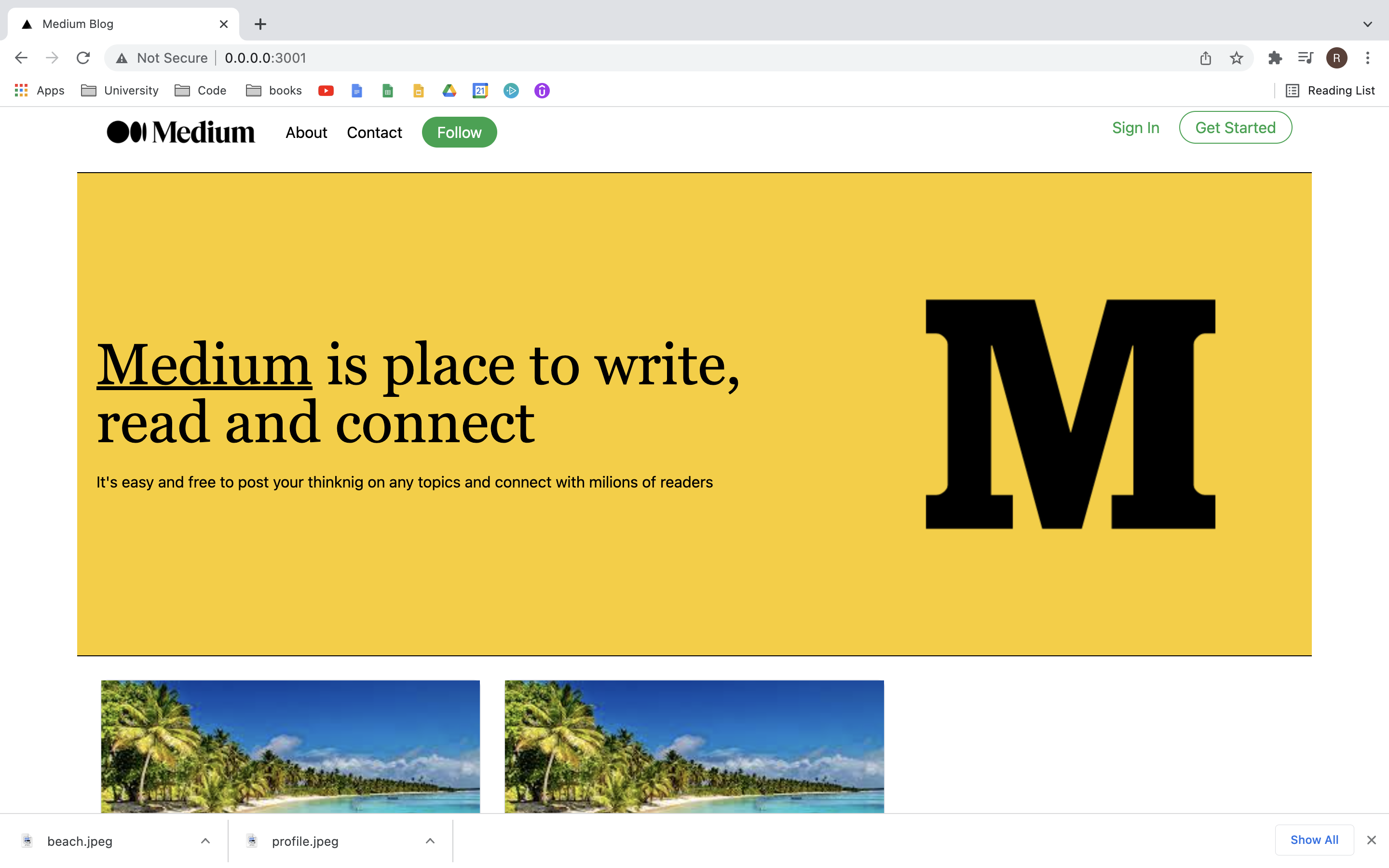This screenshot has width=1389, height=868.
Task: Open the Google Calendar bookmark icon
Action: point(480,91)
